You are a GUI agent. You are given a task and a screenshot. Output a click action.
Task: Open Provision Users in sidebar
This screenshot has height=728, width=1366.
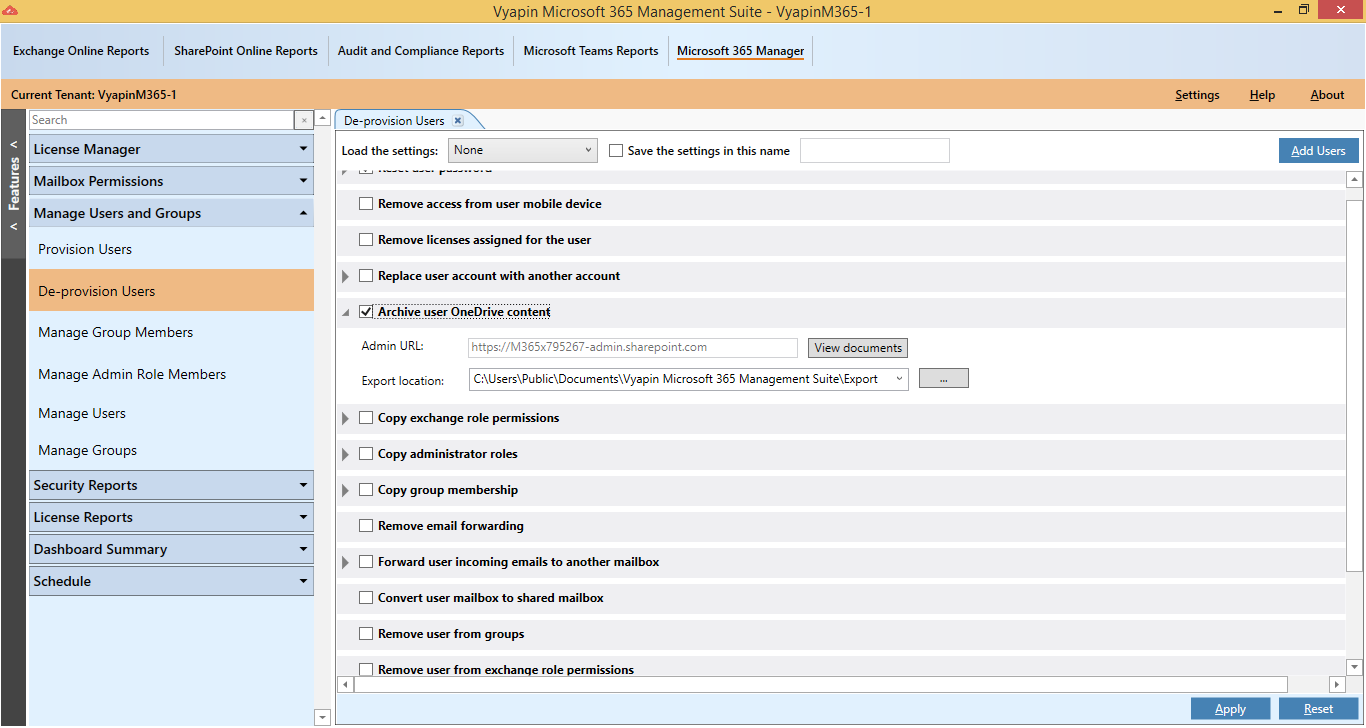(171, 249)
